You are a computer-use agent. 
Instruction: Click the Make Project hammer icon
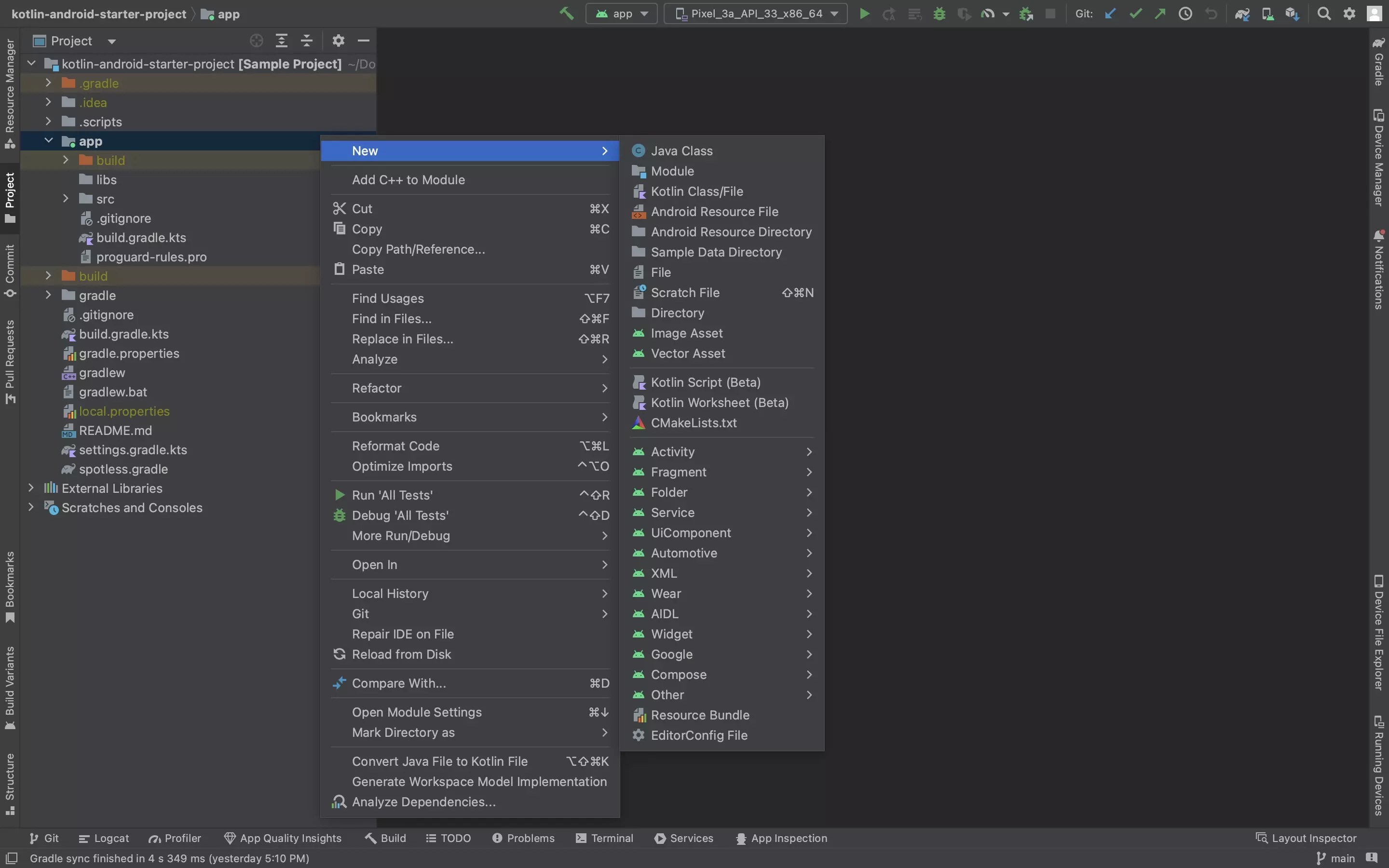point(567,13)
